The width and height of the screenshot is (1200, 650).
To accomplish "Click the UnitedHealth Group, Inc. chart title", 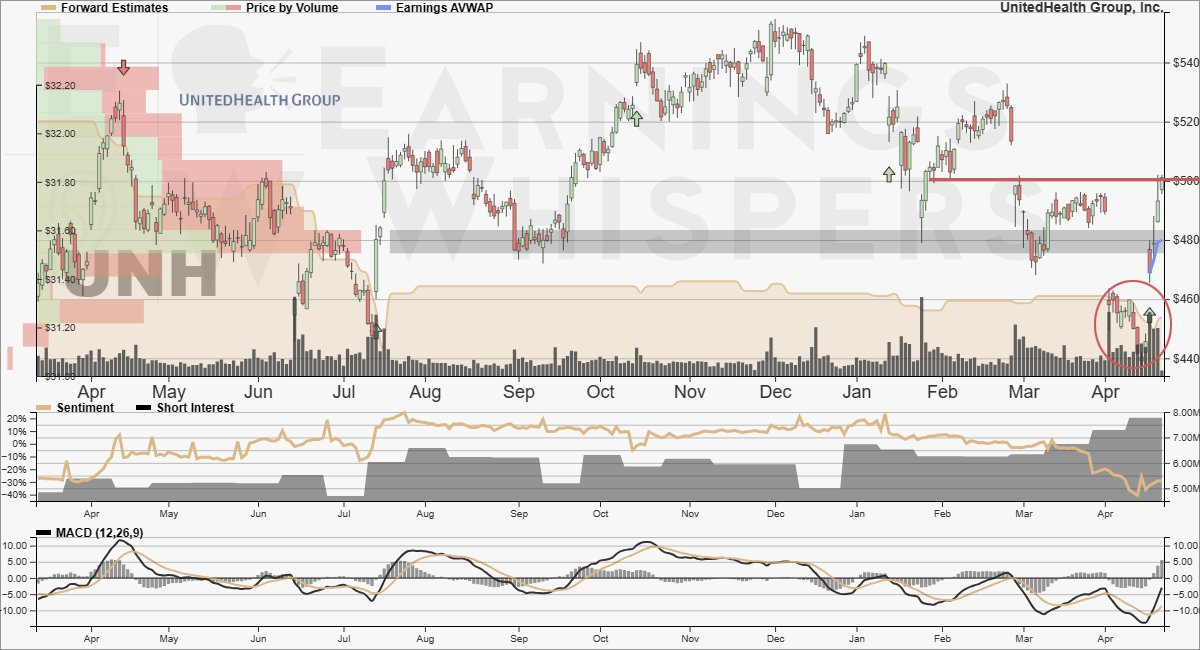I will tap(1082, 7).
